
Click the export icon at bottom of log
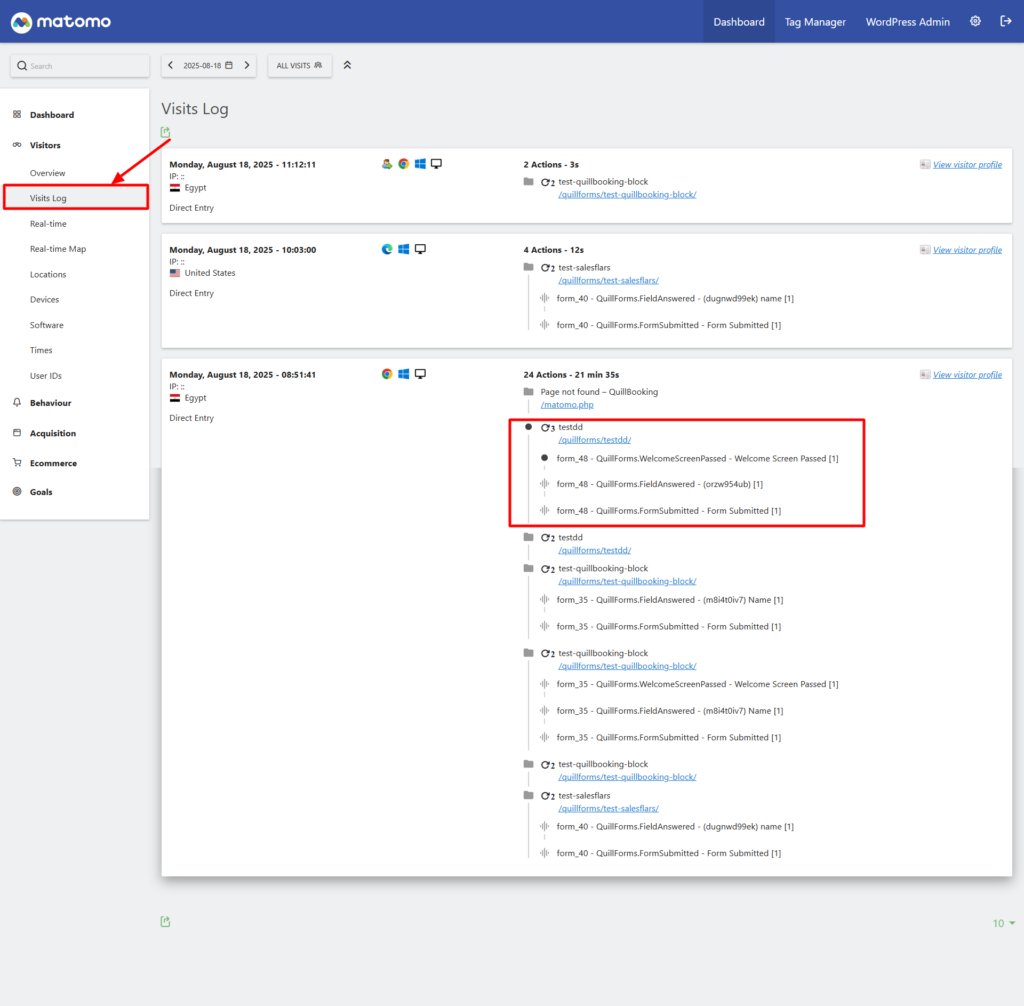pyautogui.click(x=165, y=922)
